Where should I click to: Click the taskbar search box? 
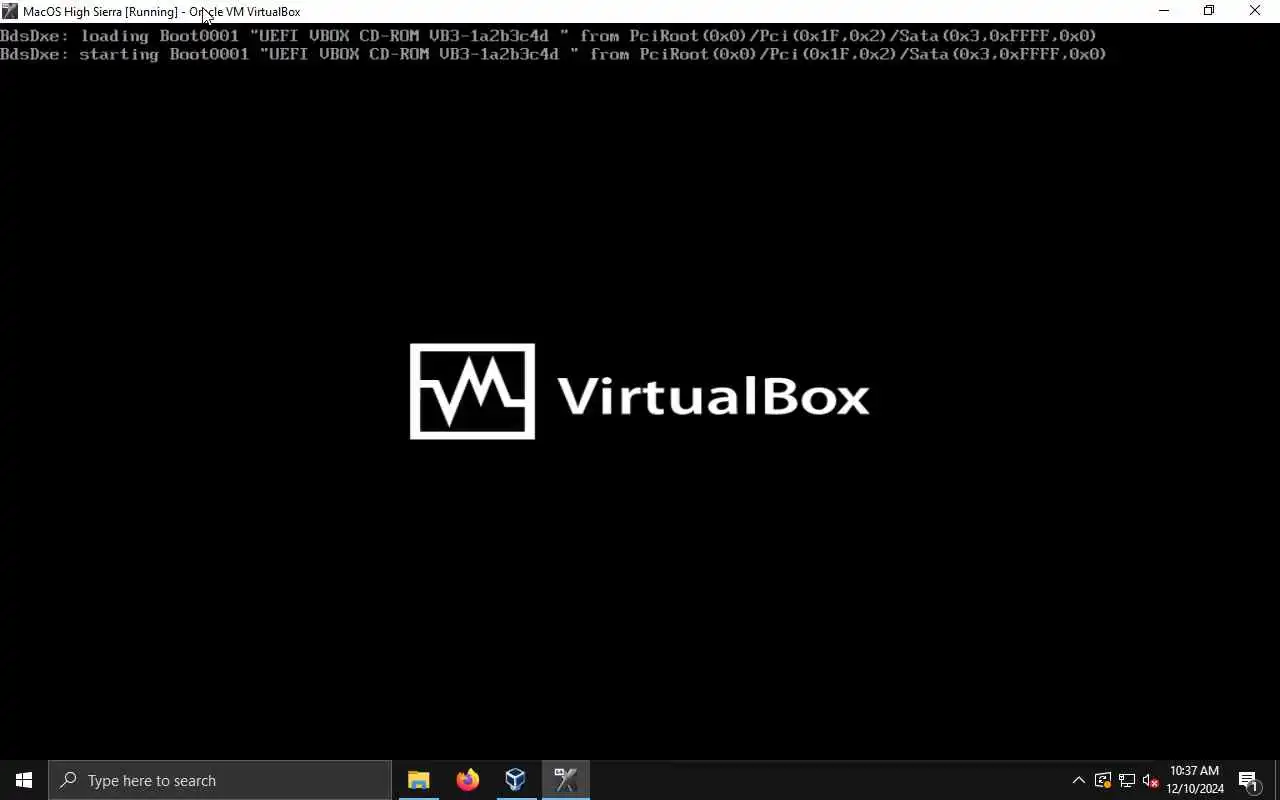tap(220, 780)
